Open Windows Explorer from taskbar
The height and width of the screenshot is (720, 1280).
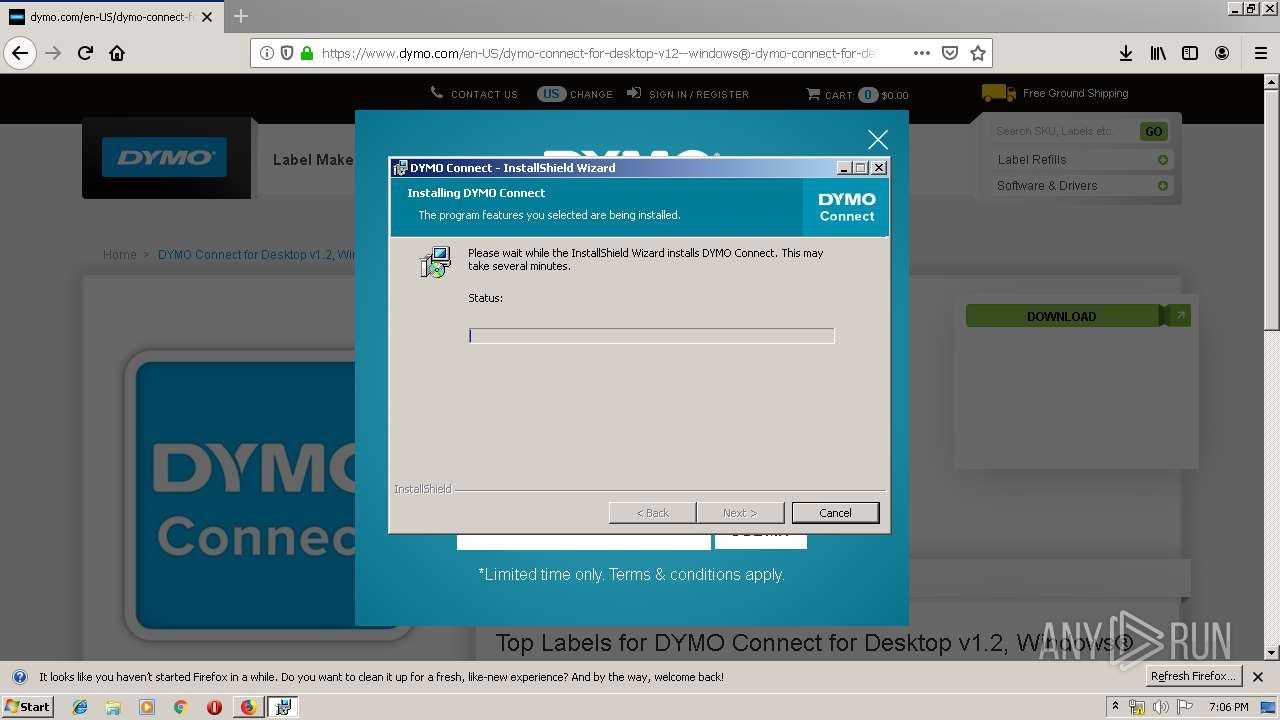[x=113, y=707]
